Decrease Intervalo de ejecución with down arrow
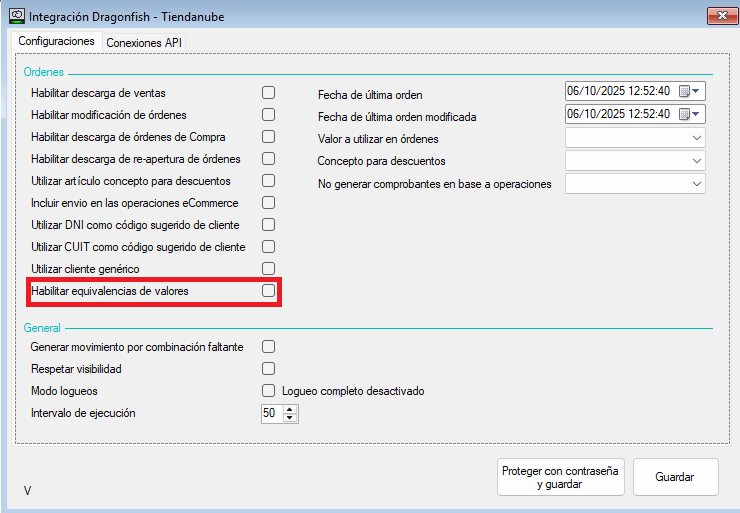Screen dimensions: 740x513 [x=290, y=418]
